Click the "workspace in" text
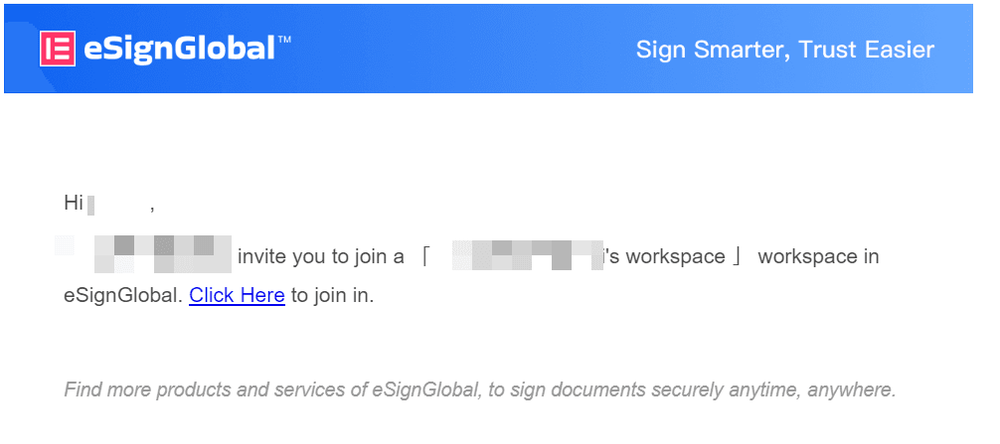 (x=818, y=257)
